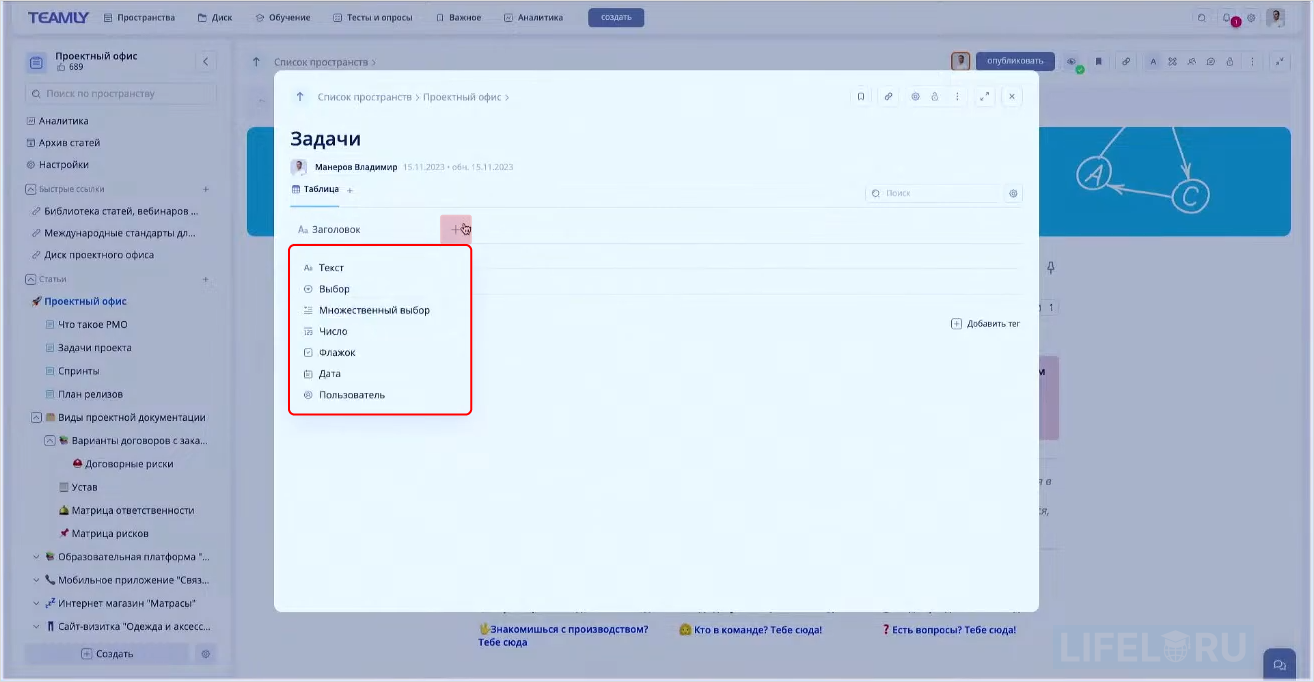Image resolution: width=1314 pixels, height=682 pixels.
Task: Collapse the Быстрые ссылки sidebar section
Action: 33,188
